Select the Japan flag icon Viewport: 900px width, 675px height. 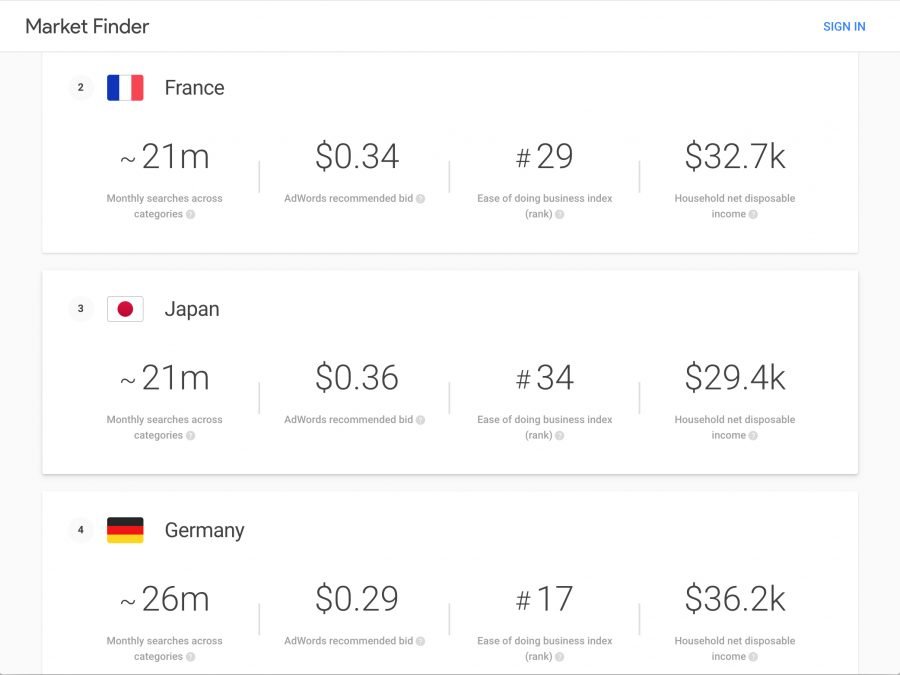tap(125, 309)
